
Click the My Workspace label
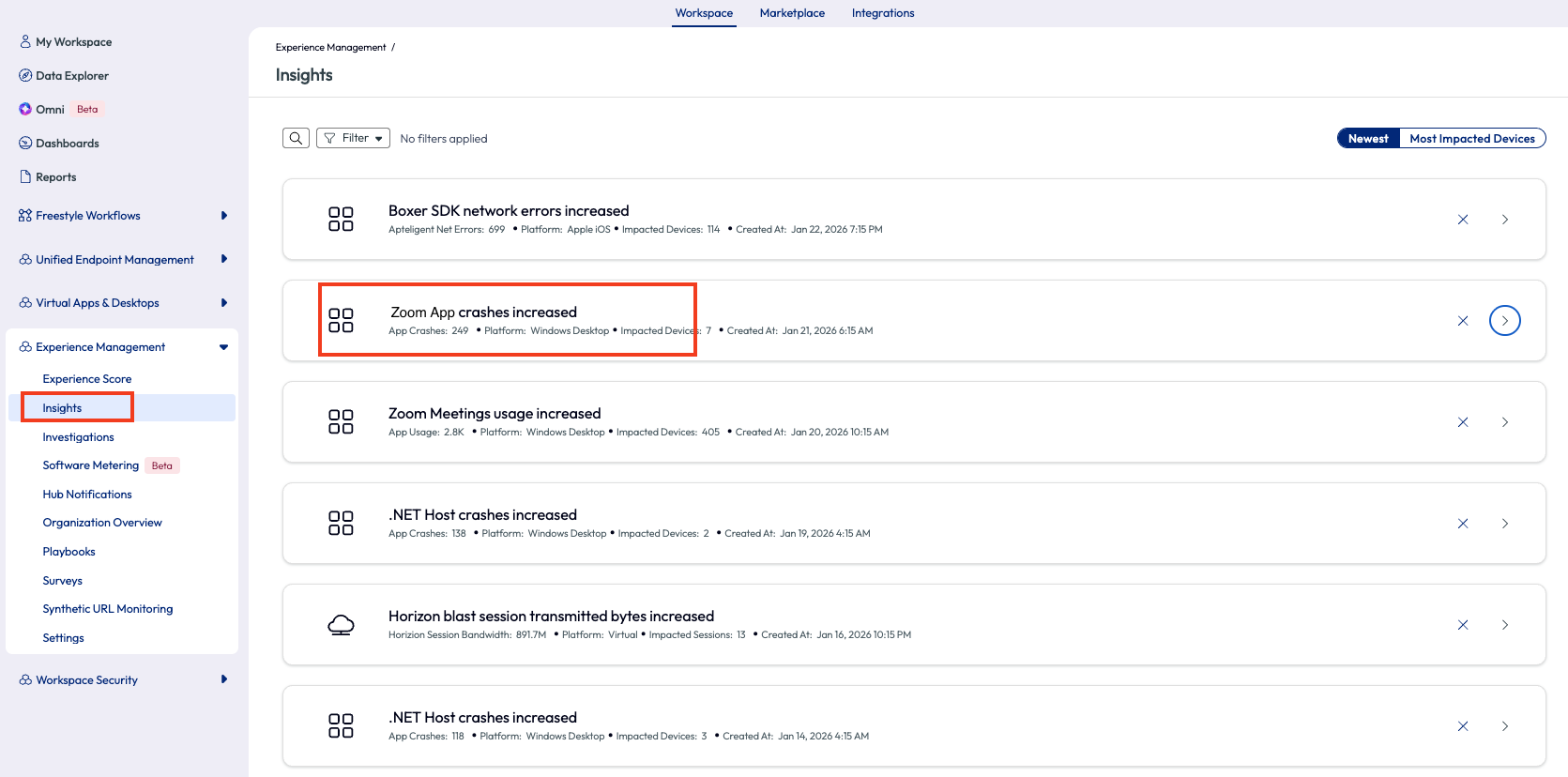(x=73, y=41)
